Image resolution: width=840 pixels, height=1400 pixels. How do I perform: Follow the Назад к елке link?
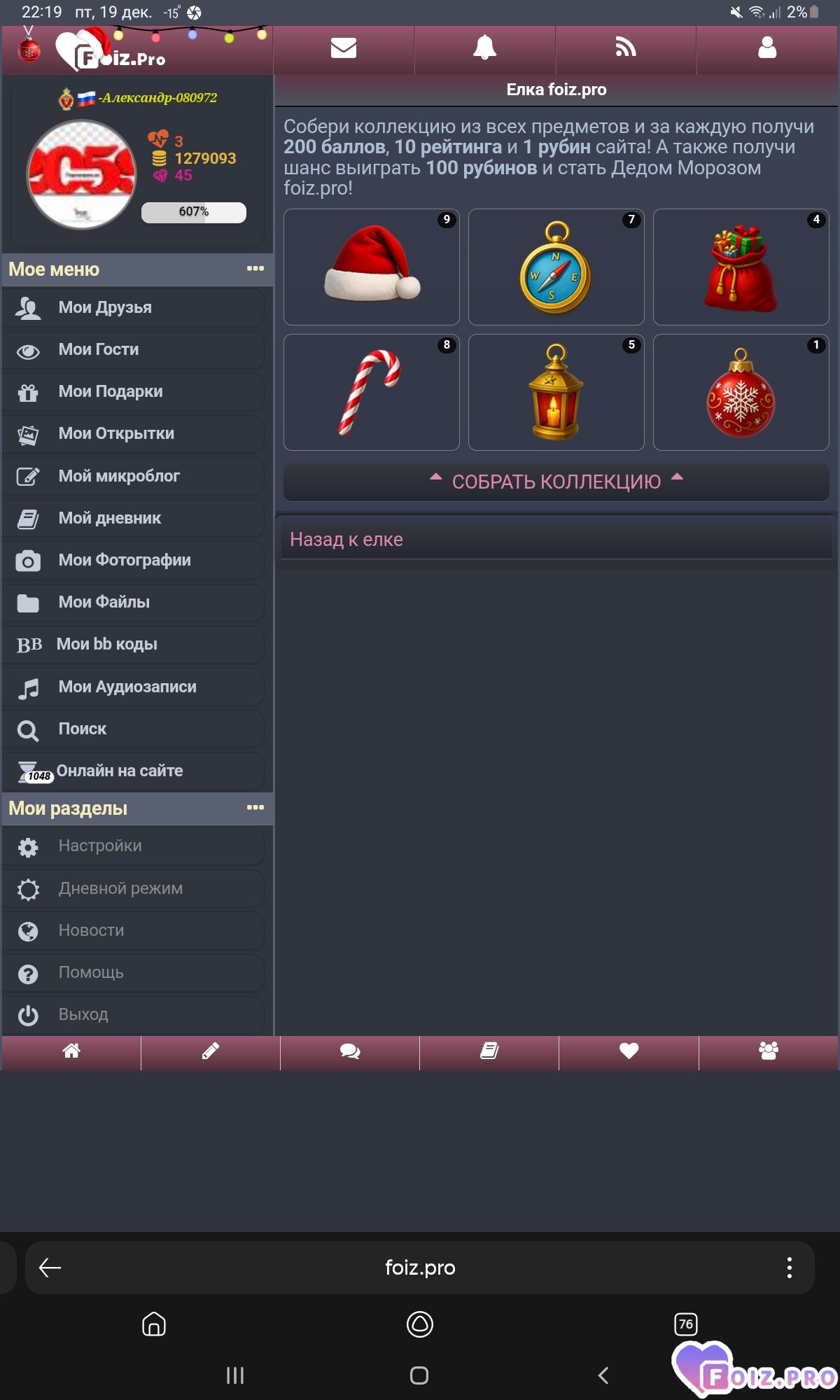[346, 540]
